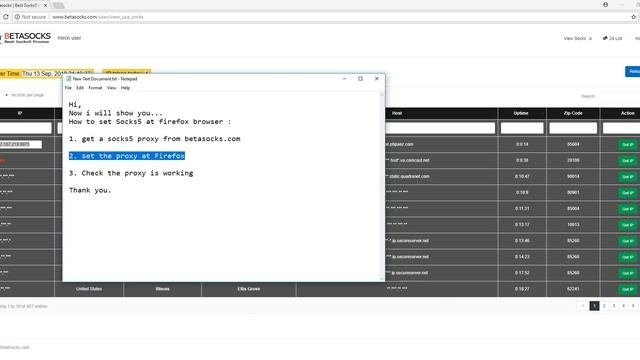Get IP for the quadranet.com host row

pos(627,177)
